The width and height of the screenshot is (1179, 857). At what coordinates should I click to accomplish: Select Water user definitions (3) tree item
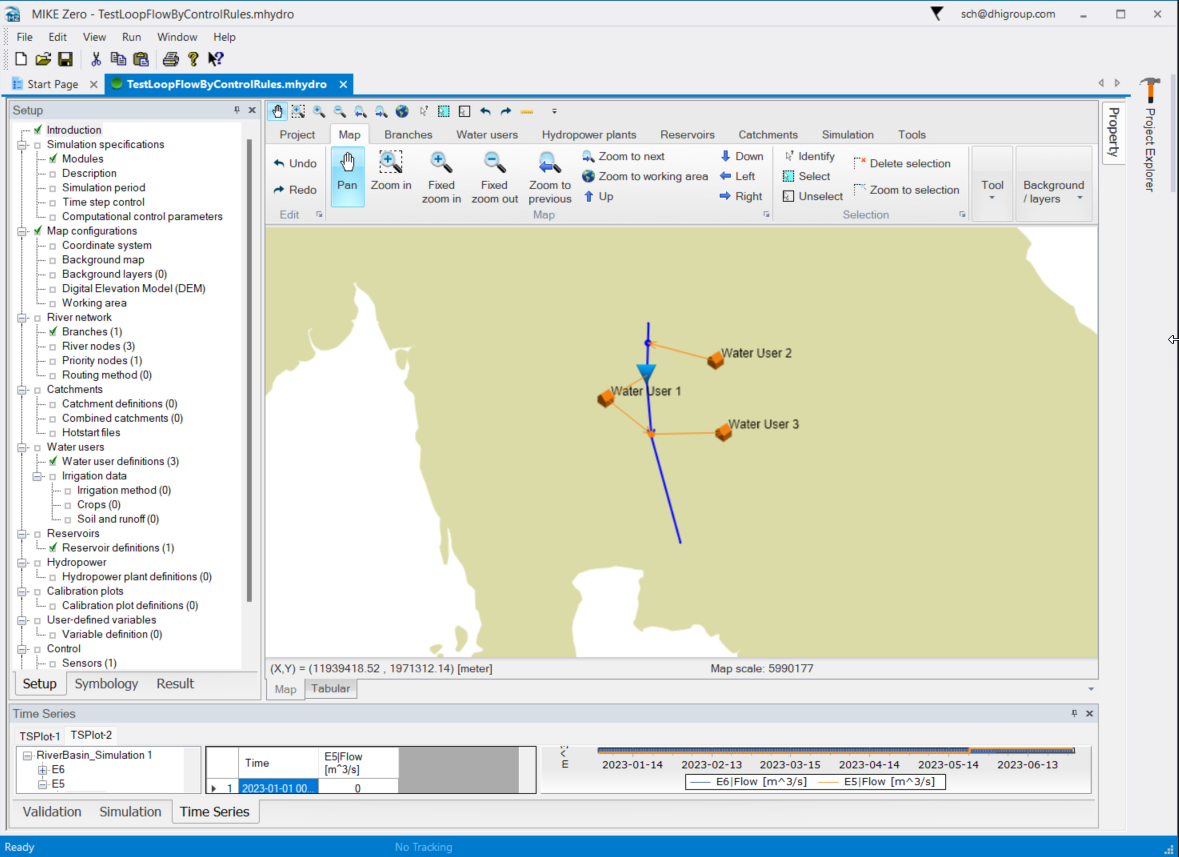coord(120,462)
